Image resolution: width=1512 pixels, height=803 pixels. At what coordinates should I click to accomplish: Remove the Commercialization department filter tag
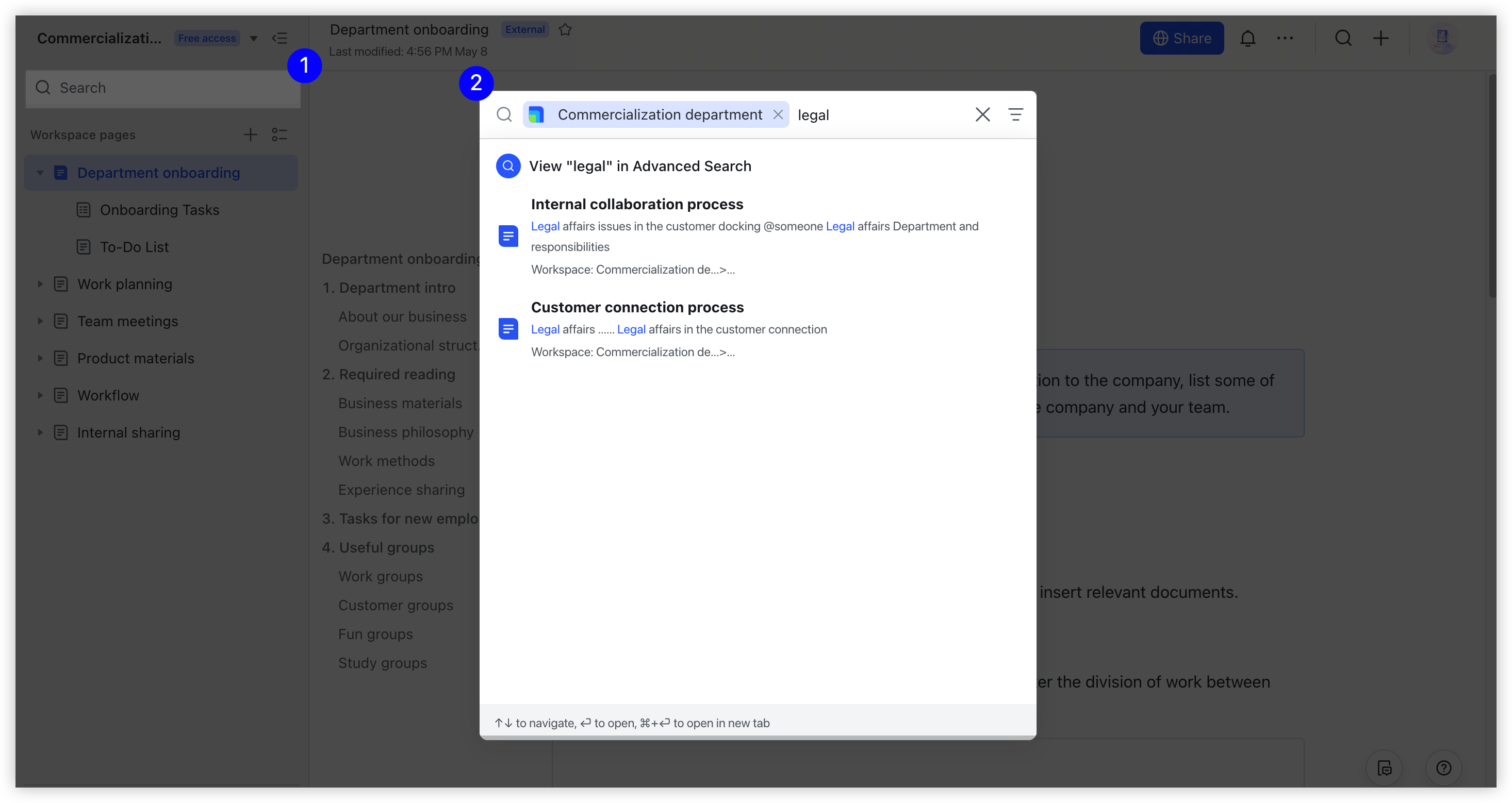point(778,114)
